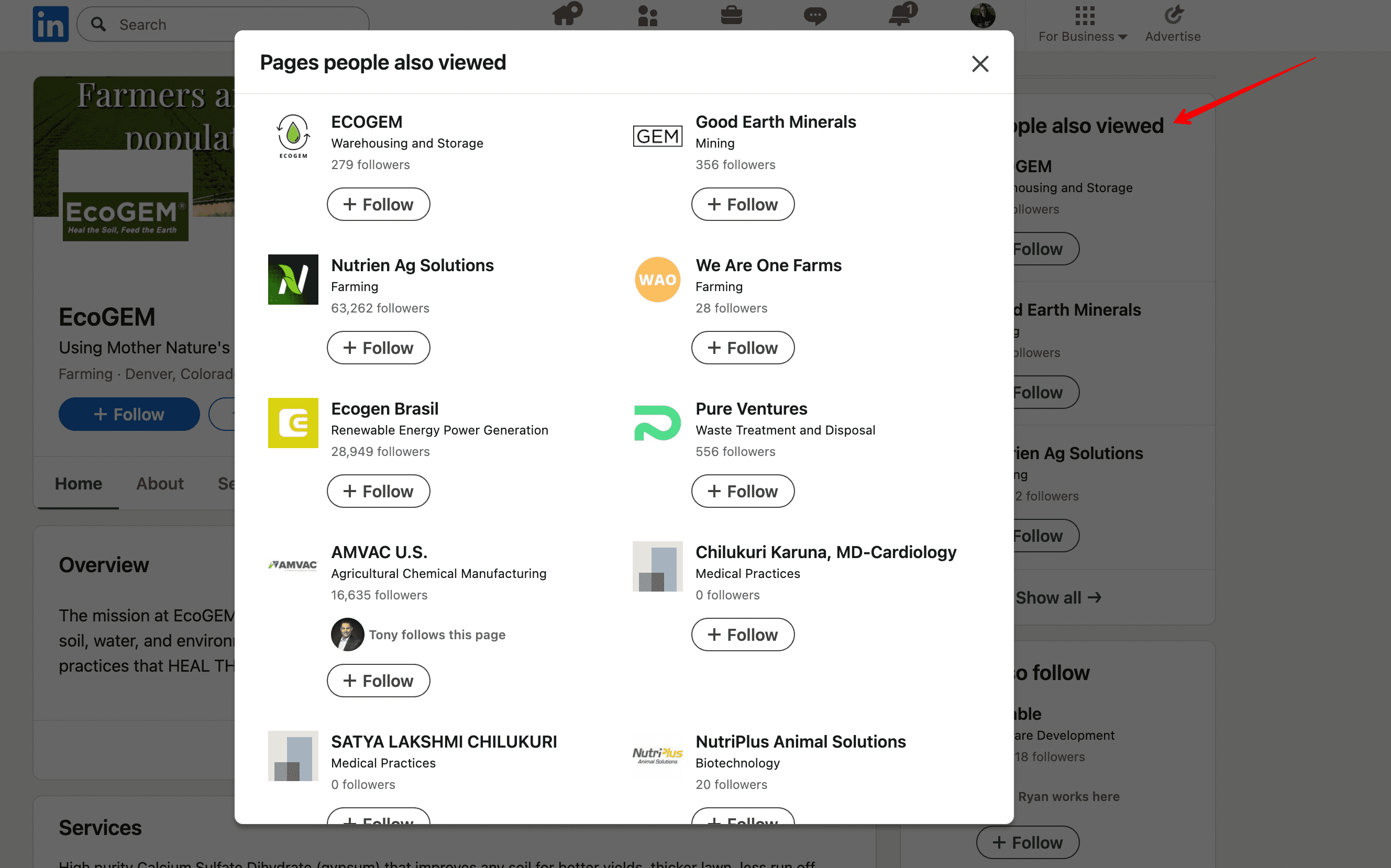The image size is (1391, 868).
Task: Click the We Are One Farms WAO logo
Action: point(657,280)
